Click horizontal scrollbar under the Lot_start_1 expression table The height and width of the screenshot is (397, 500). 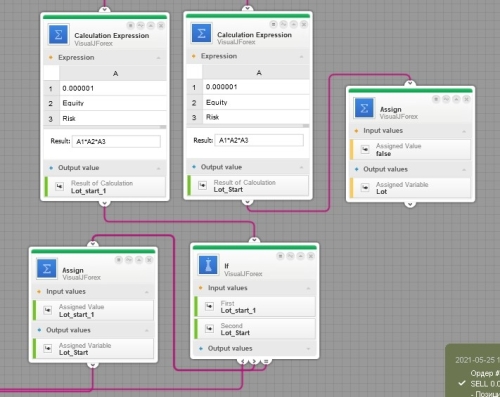click(105, 127)
